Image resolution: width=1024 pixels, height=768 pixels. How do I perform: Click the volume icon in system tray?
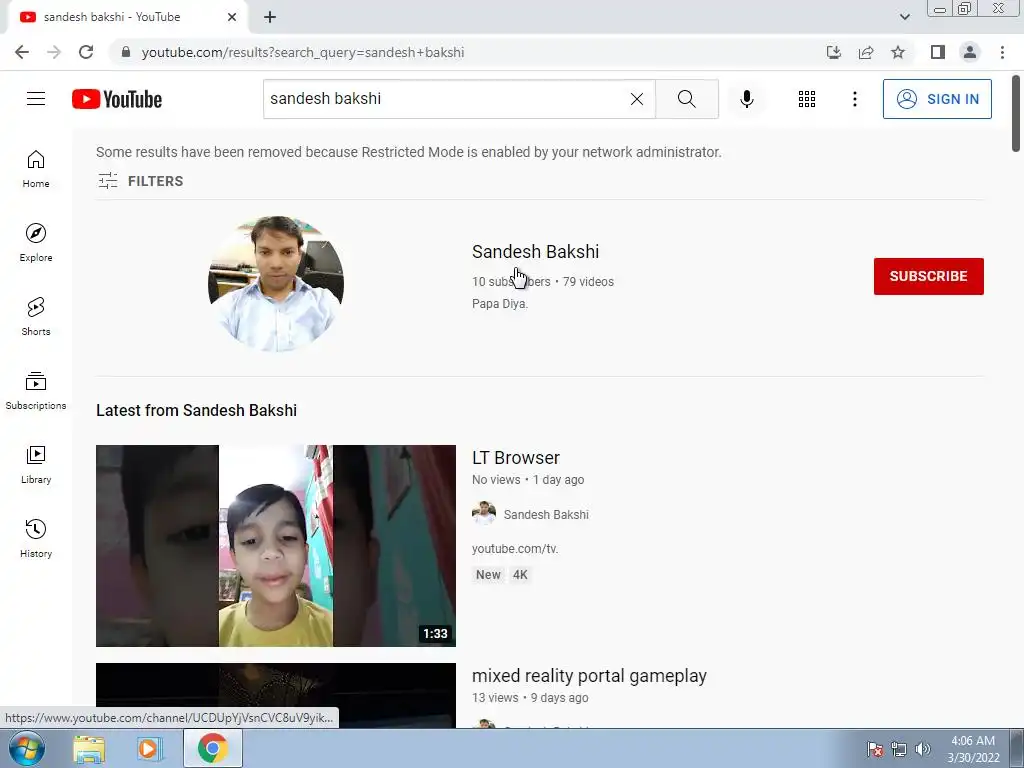pyautogui.click(x=923, y=749)
